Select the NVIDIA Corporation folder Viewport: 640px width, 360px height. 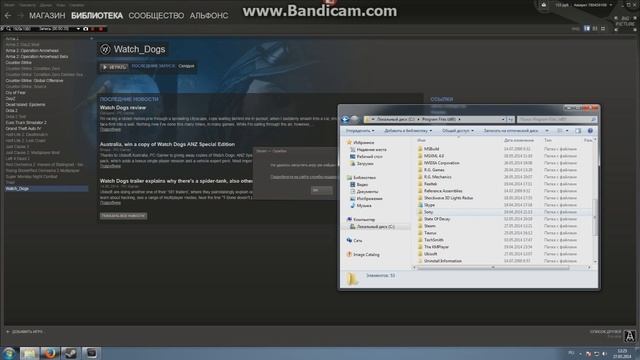tap(438, 163)
